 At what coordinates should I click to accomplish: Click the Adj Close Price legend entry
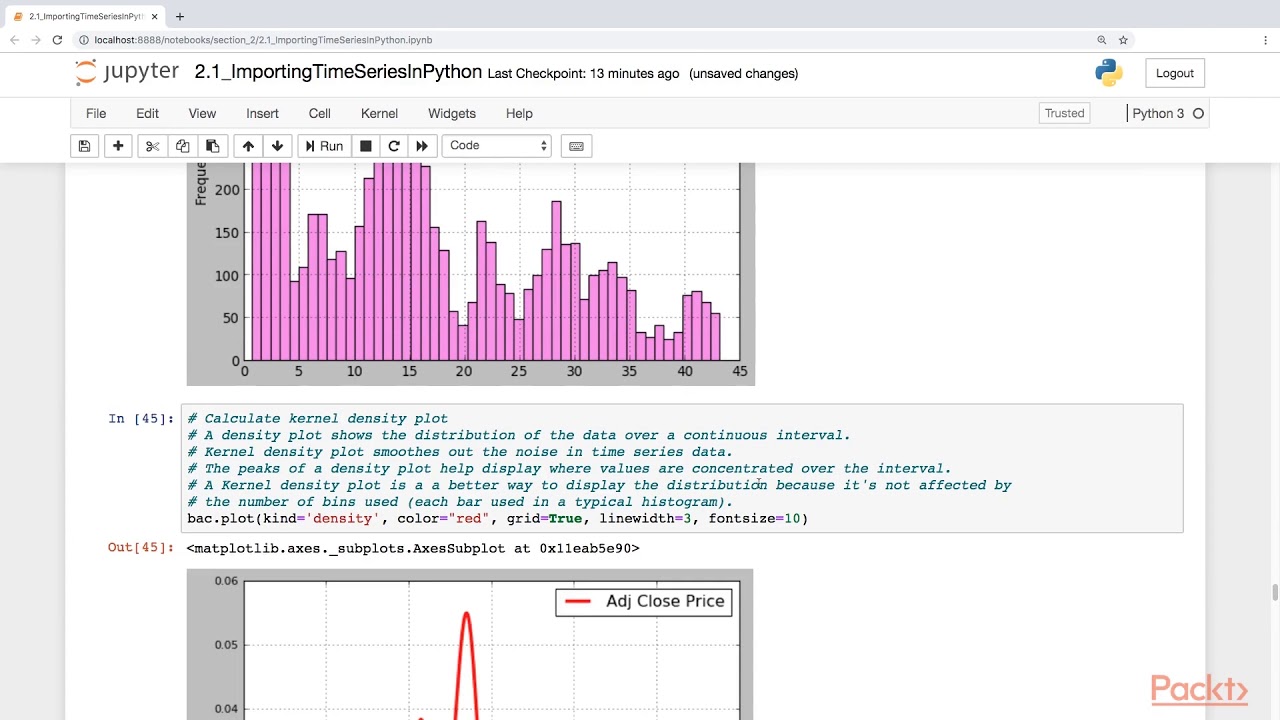coord(644,601)
